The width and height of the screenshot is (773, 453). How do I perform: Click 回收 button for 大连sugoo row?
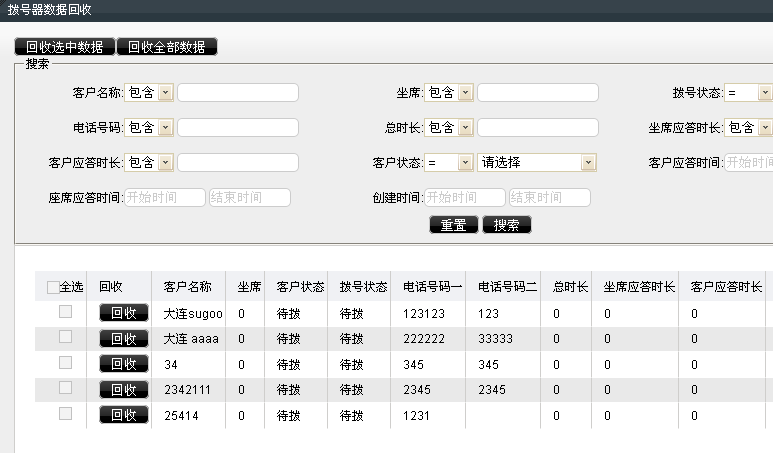(124, 313)
